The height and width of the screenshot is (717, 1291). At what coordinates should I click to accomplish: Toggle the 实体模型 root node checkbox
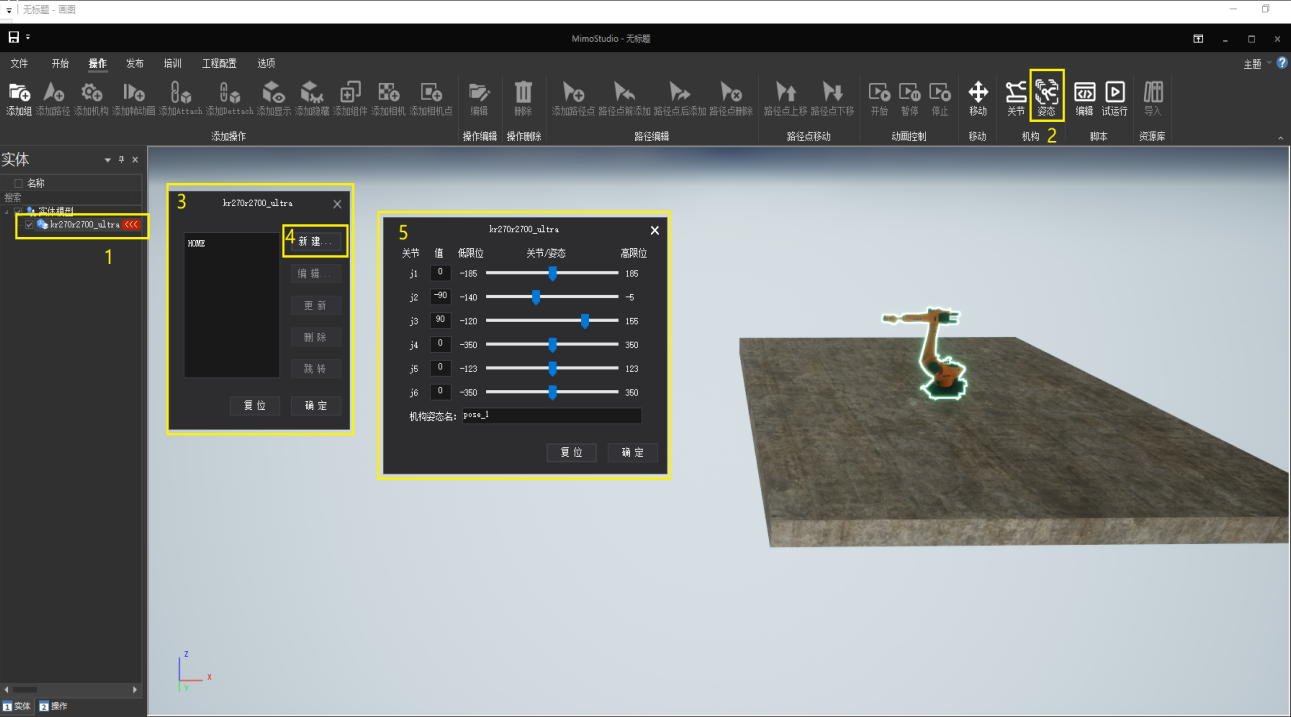pos(18,211)
